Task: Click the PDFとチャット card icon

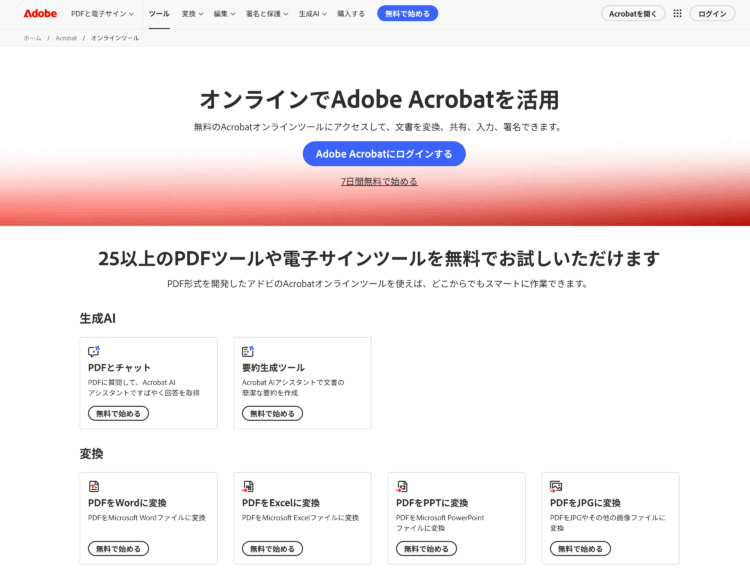Action: click(94, 351)
